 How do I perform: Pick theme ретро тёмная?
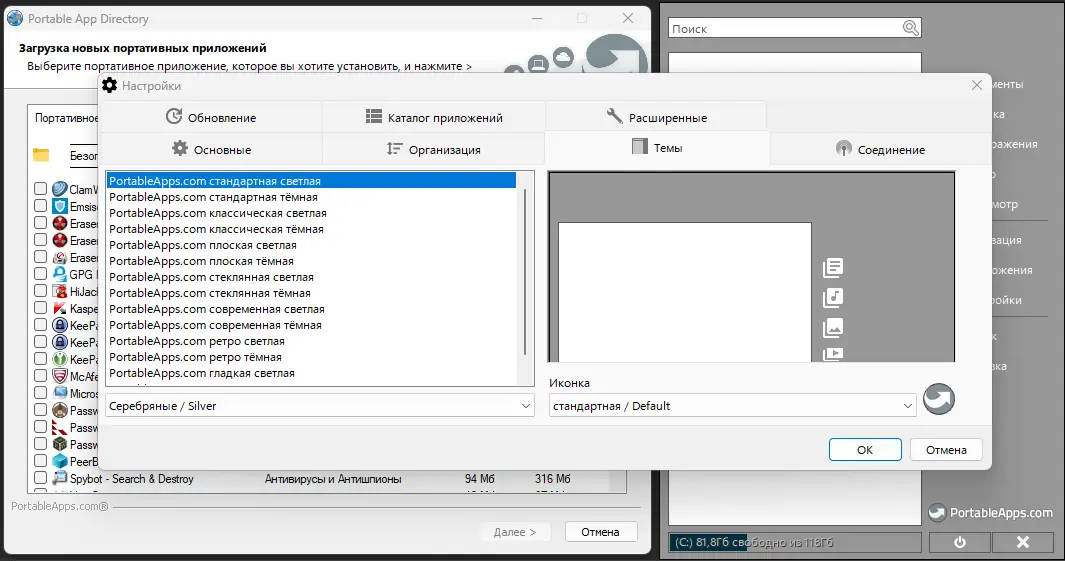311,357
